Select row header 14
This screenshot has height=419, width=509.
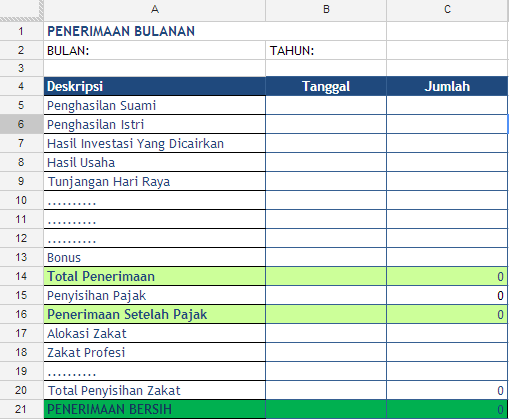click(x=21, y=276)
